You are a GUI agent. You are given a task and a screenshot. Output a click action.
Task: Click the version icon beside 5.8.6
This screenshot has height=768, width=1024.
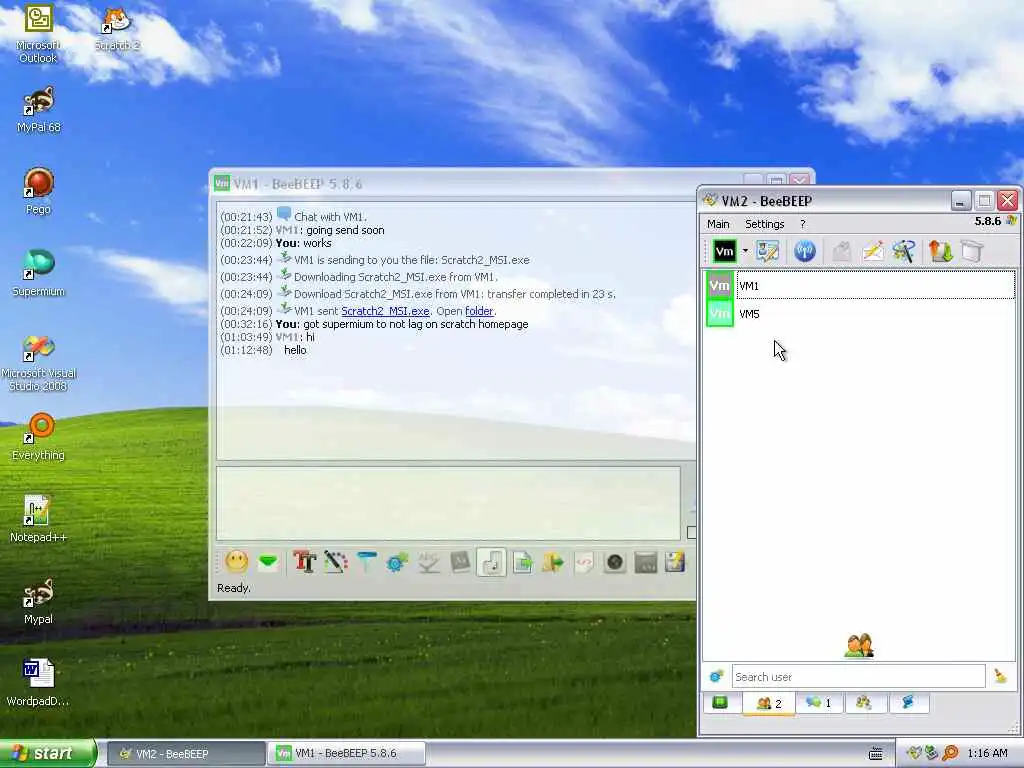tap(1011, 221)
